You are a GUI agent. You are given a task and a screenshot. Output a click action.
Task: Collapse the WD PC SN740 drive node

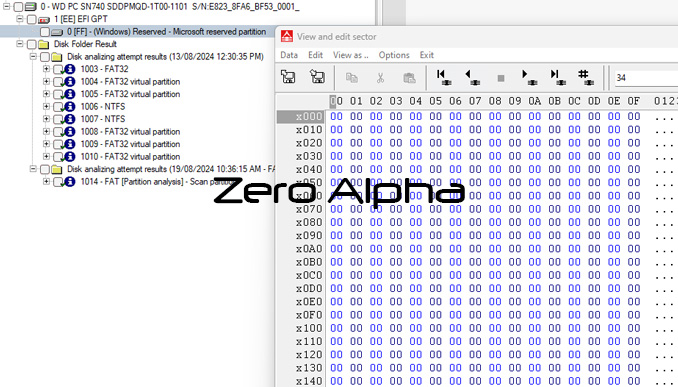[6, 6]
